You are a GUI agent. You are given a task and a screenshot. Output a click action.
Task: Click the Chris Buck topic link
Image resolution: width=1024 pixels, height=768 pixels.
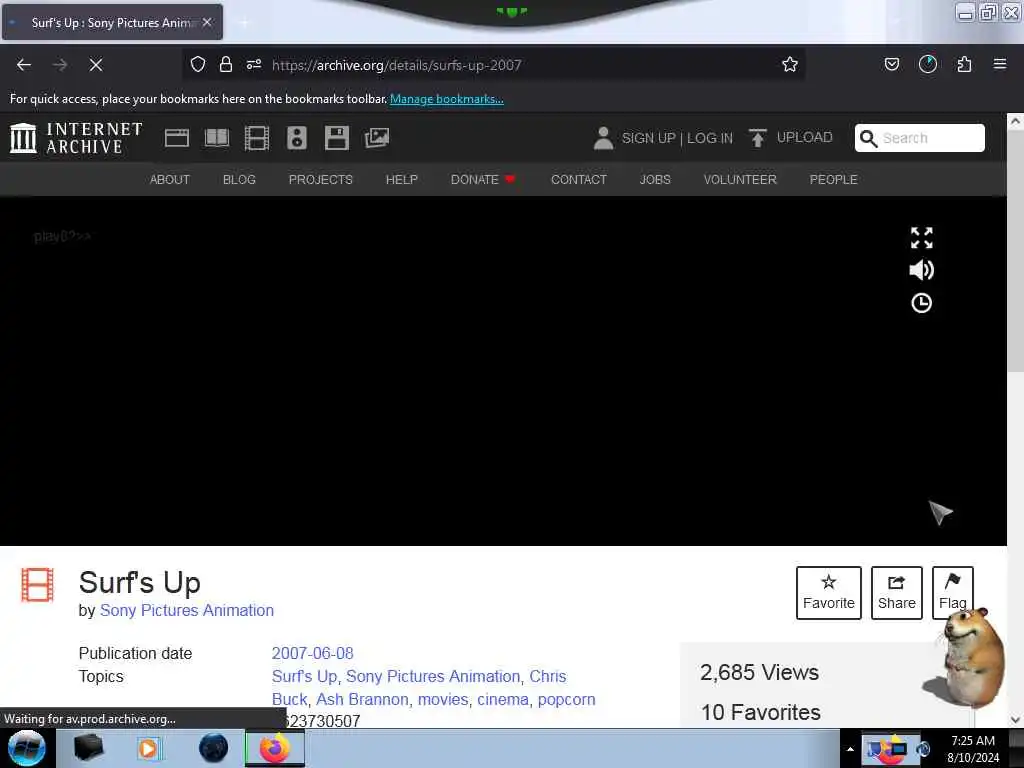click(419, 688)
